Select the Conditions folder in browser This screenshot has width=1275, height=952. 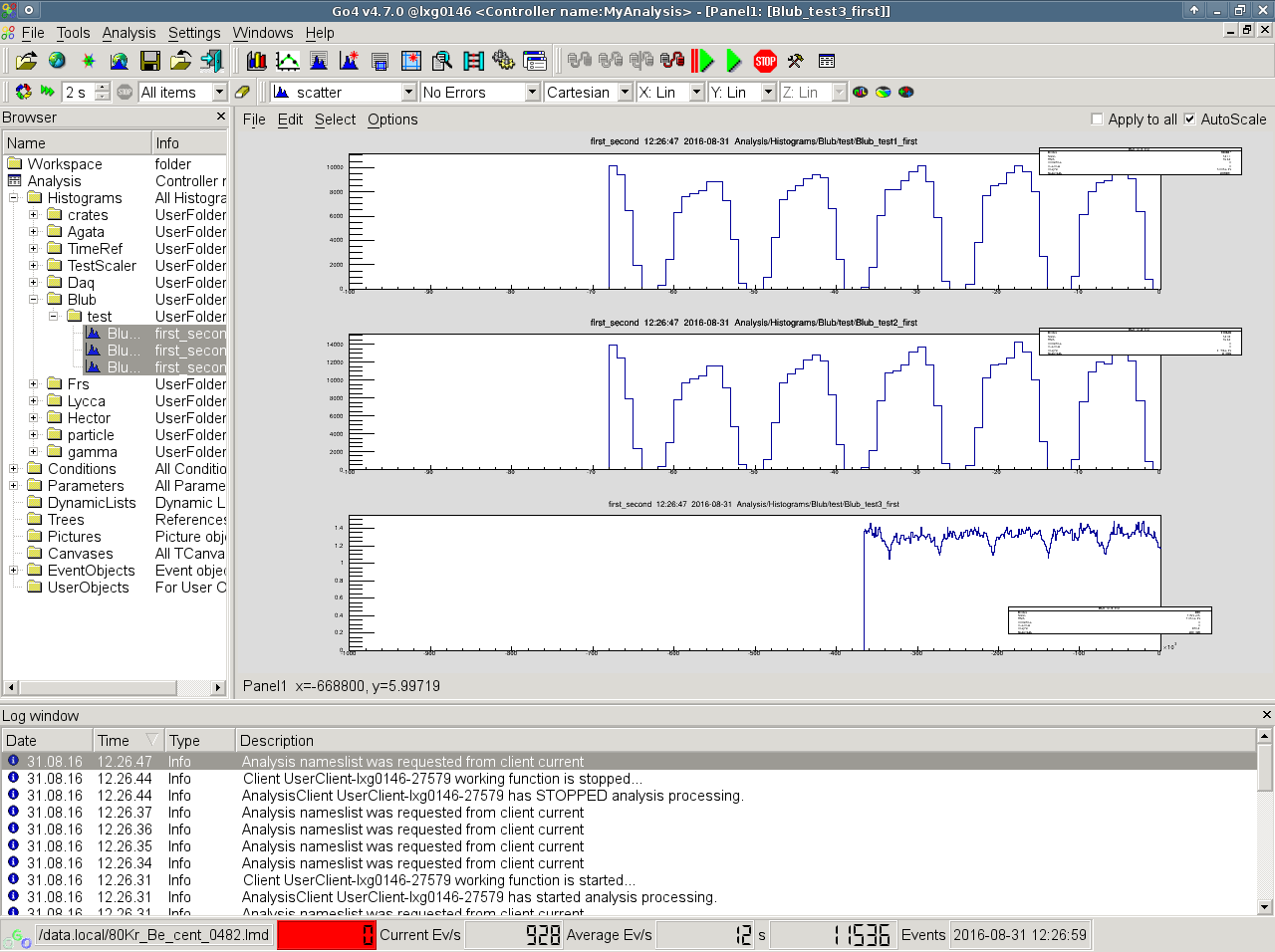(82, 469)
